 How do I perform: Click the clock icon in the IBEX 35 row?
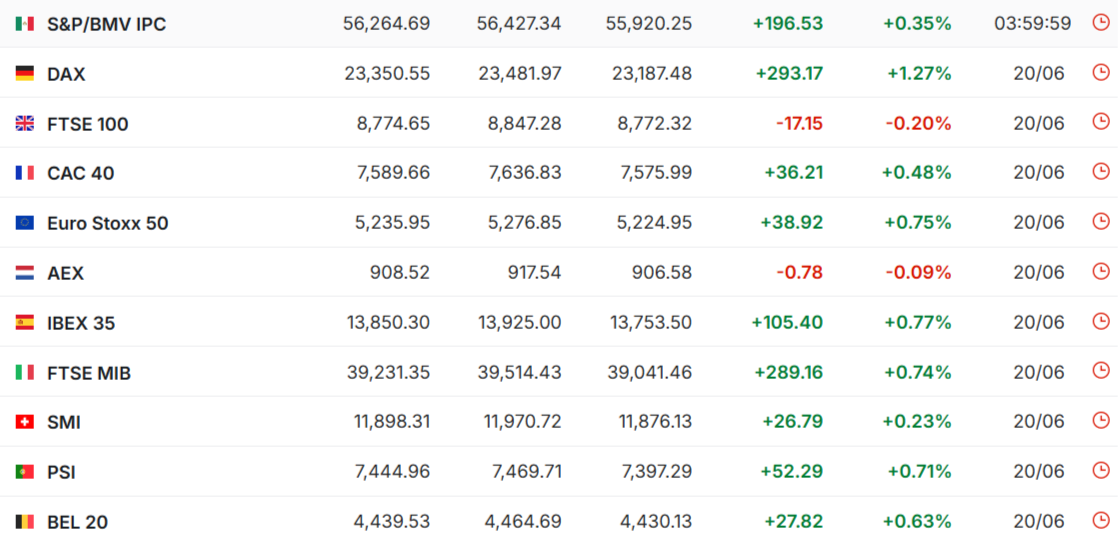coord(1101,321)
